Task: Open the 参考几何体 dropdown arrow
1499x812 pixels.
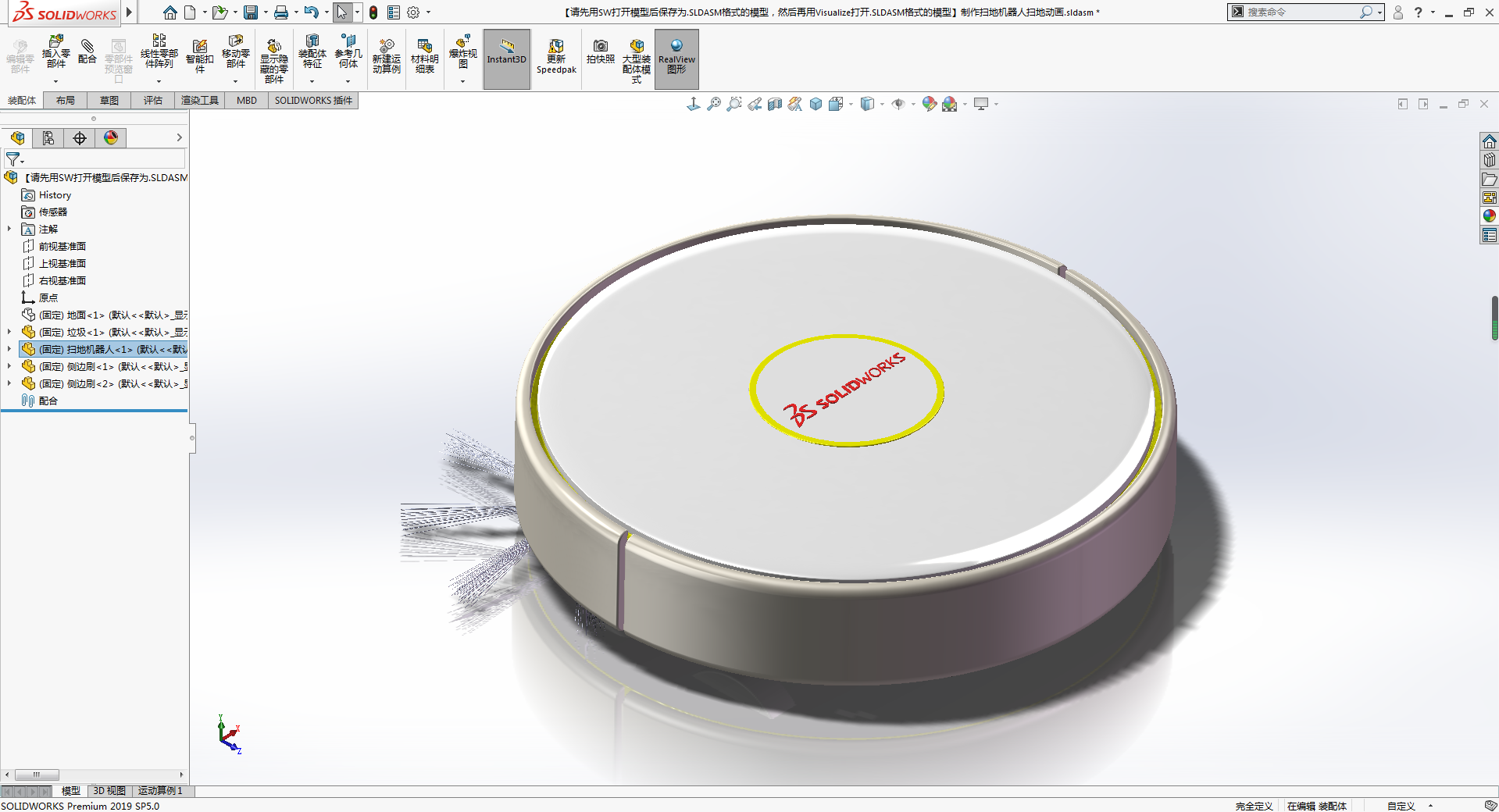Action: point(348,81)
